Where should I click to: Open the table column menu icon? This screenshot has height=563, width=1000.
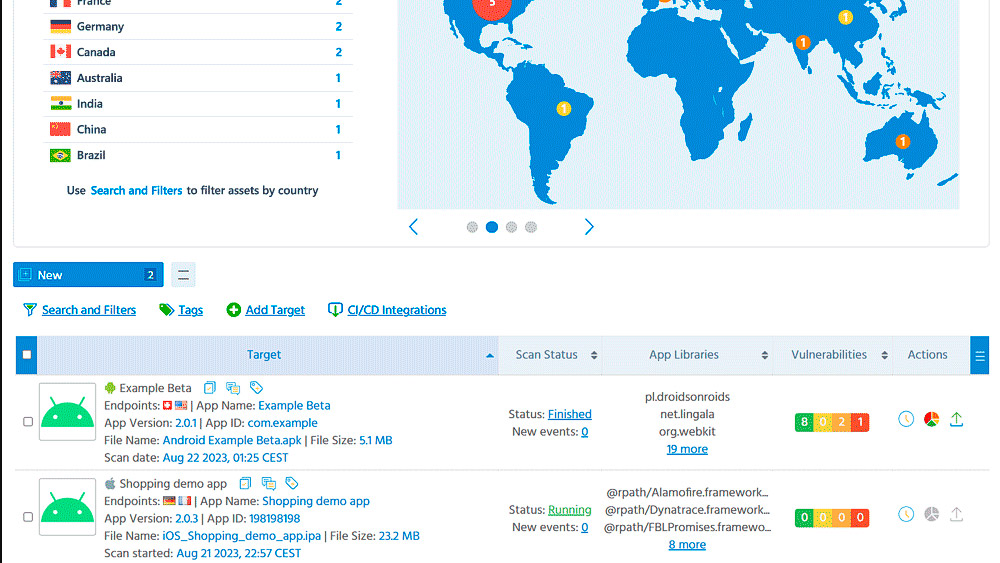[980, 355]
